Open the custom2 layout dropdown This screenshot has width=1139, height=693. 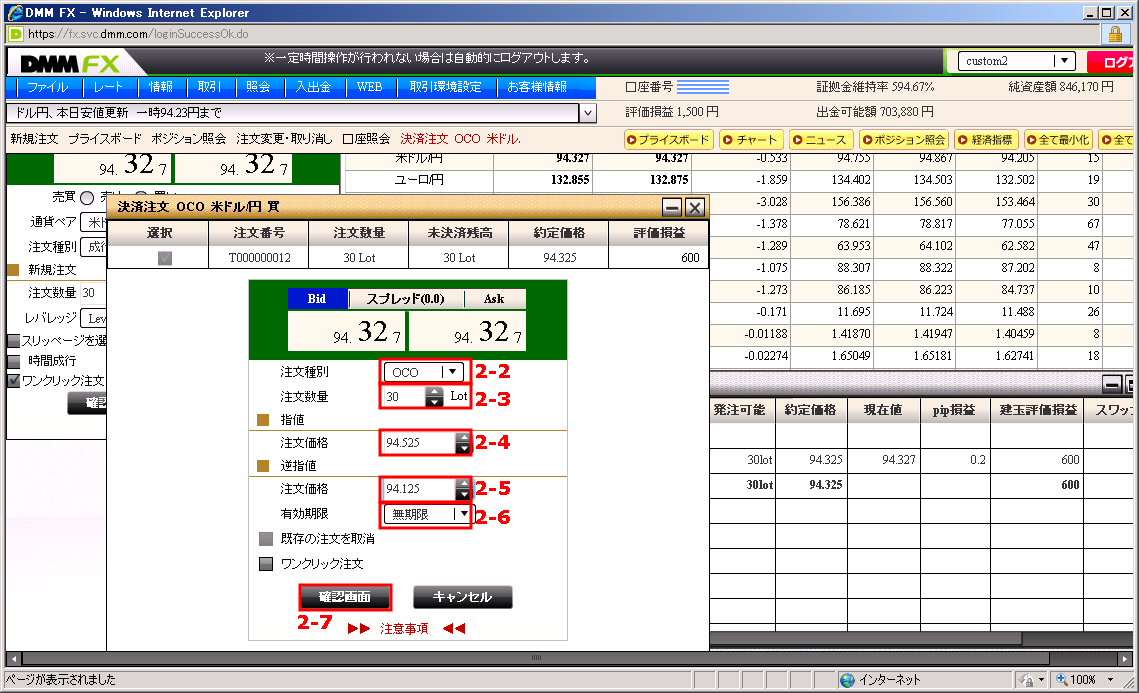[x=1016, y=61]
